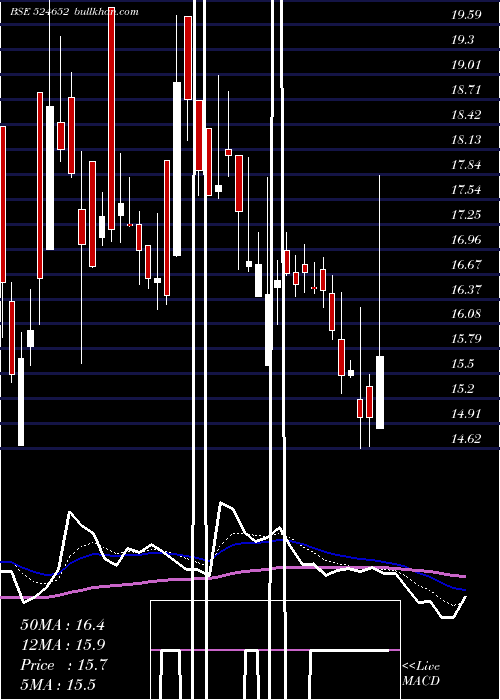Screen dimensions: 500x700
Task: Click the 18.13 price axis label
Action: coord(466,140)
